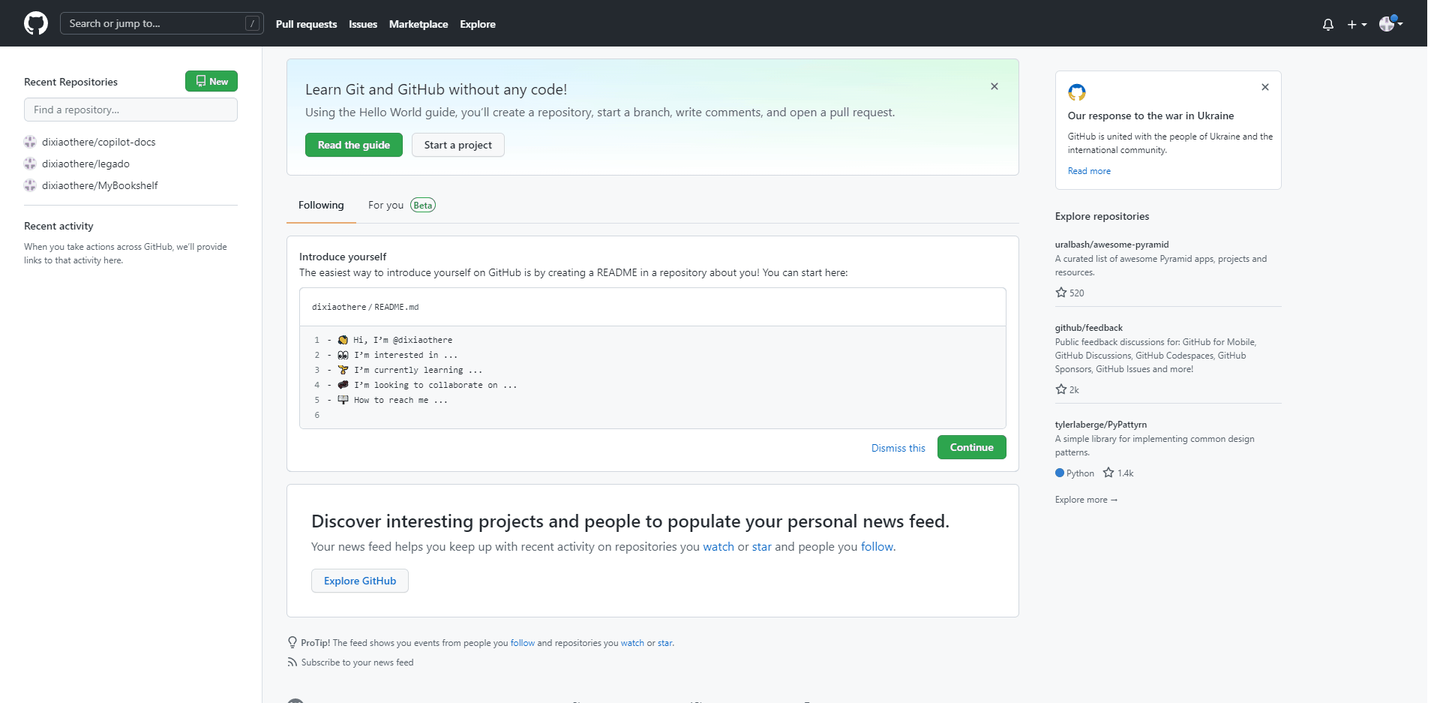The image size is (1440, 703).
Task: Click the GitHub Octocat logo
Action: pos(36,23)
